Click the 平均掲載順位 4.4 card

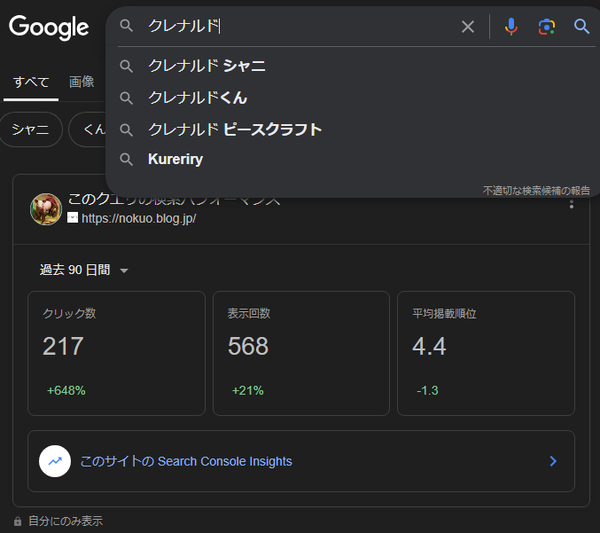[x=486, y=353]
